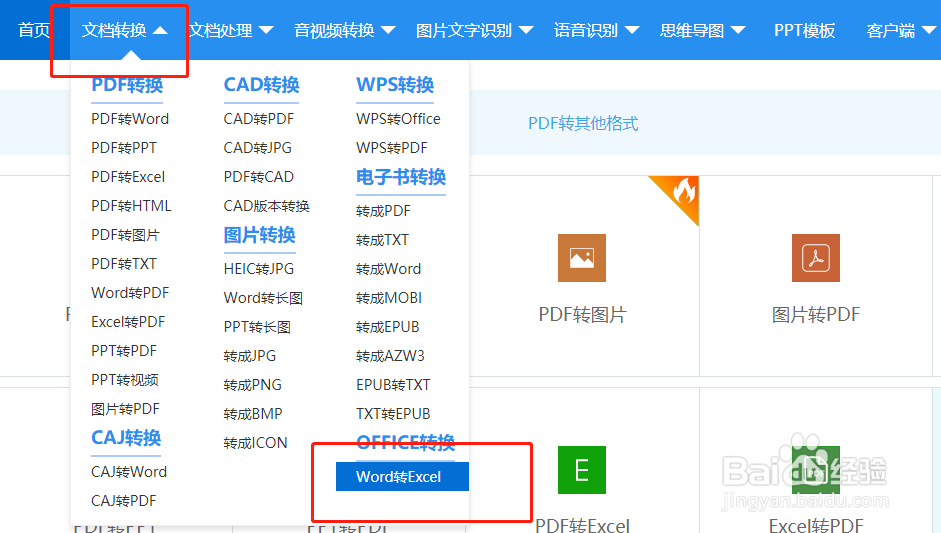Image resolution: width=941 pixels, height=533 pixels.
Task: Select PPT转视频 menu entry
Action: click(x=125, y=380)
